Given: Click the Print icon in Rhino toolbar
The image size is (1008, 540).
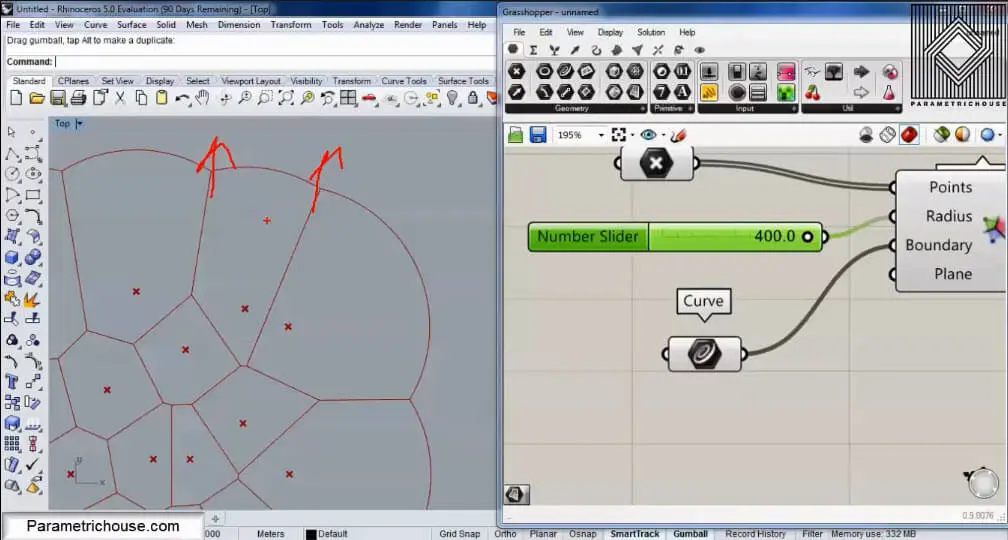Looking at the screenshot, I should click(x=78, y=98).
